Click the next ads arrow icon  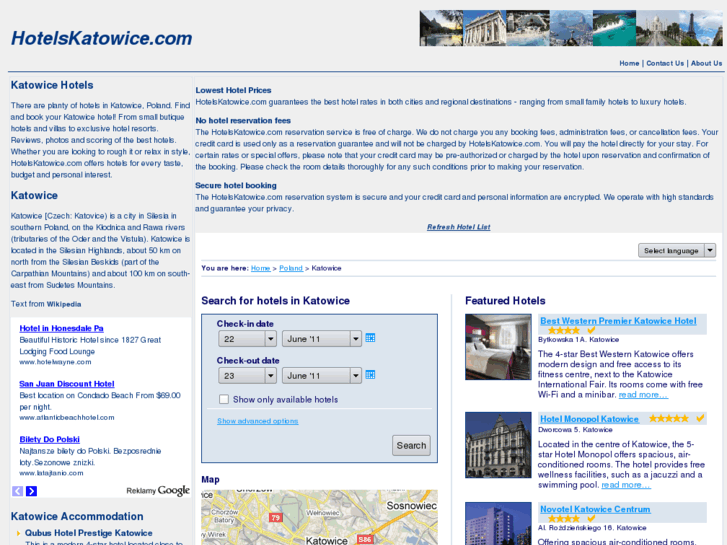click(x=31, y=491)
